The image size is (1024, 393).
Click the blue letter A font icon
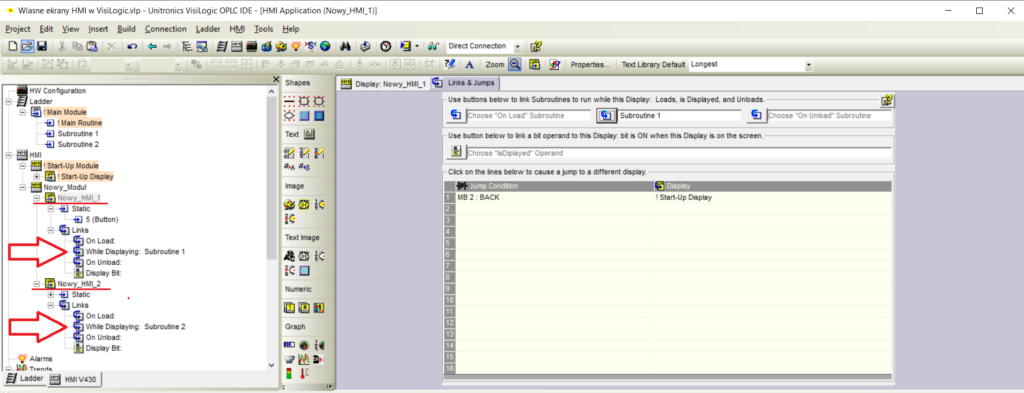tap(468, 65)
